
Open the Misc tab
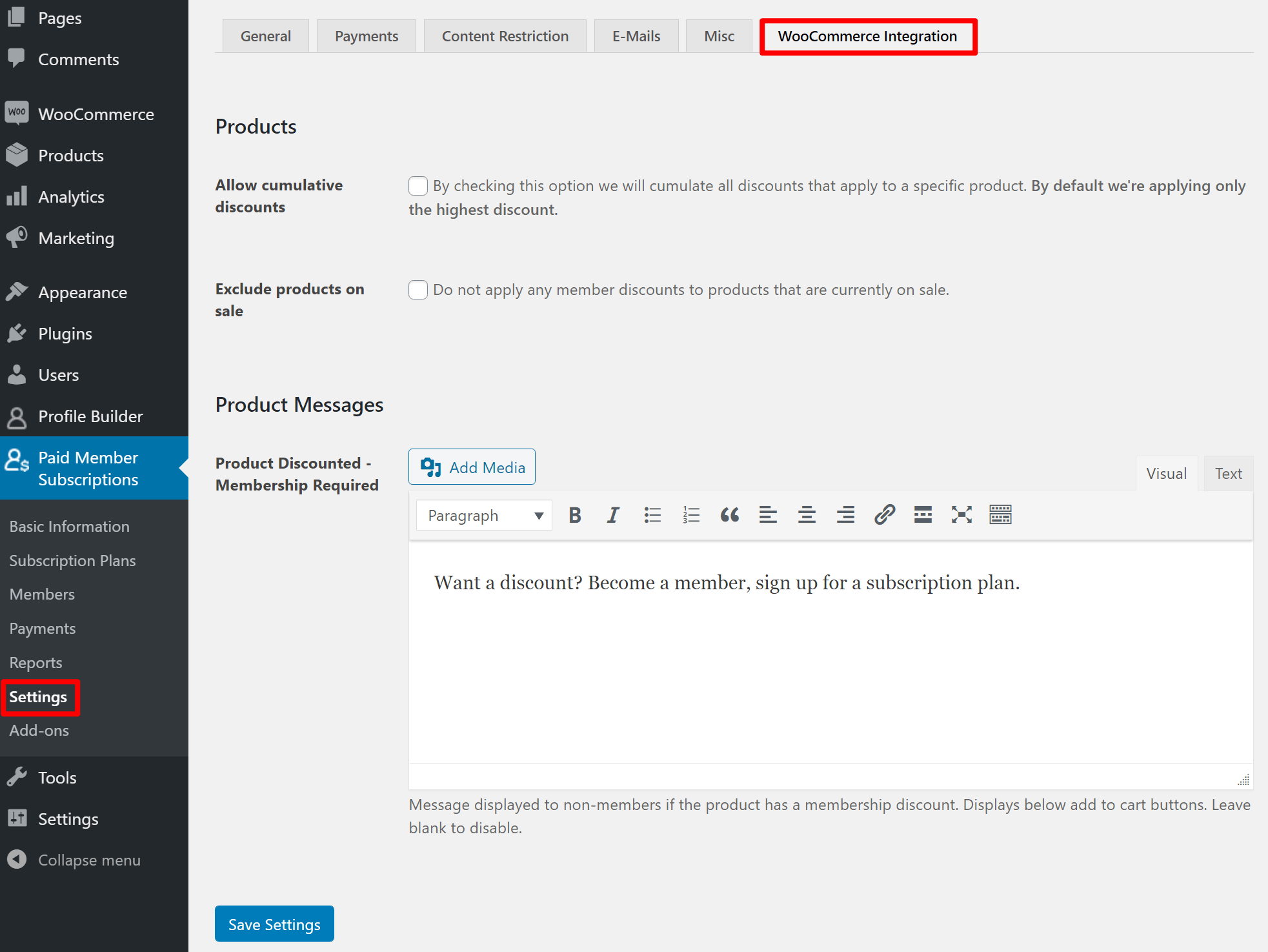point(720,36)
